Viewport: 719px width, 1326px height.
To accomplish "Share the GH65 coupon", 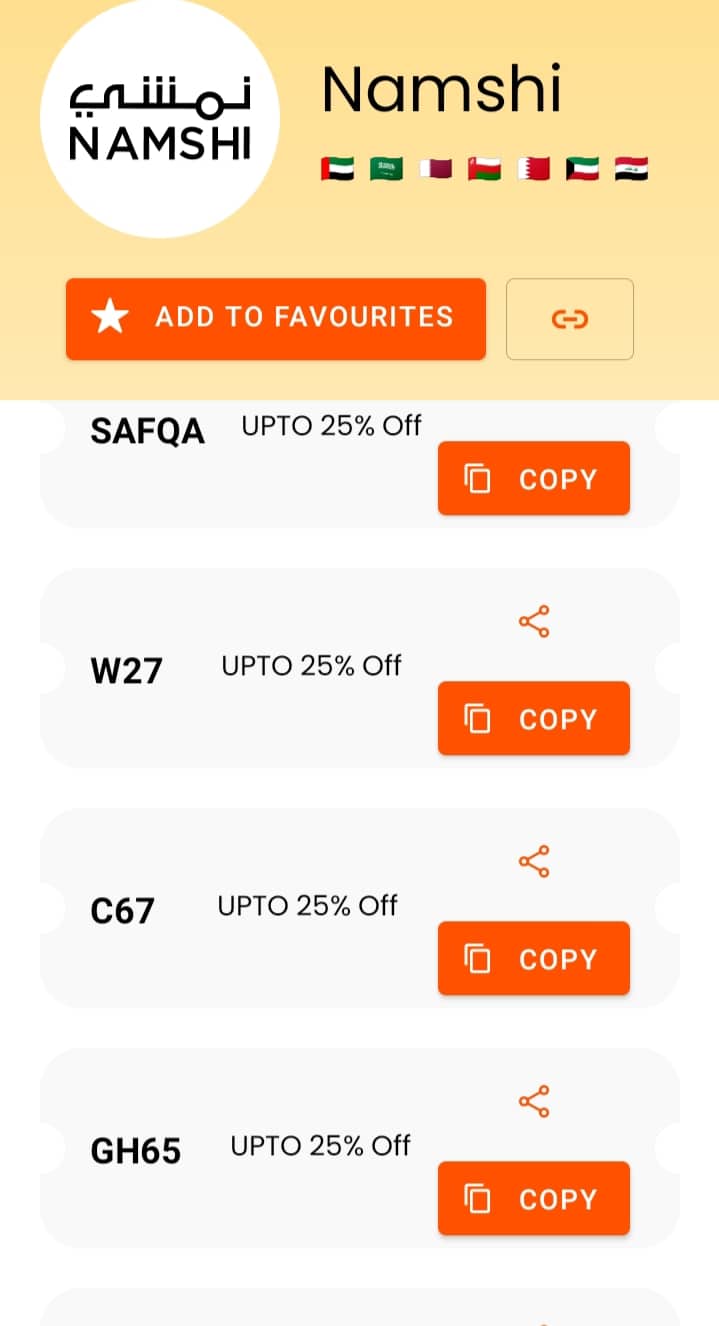I will (x=534, y=1102).
